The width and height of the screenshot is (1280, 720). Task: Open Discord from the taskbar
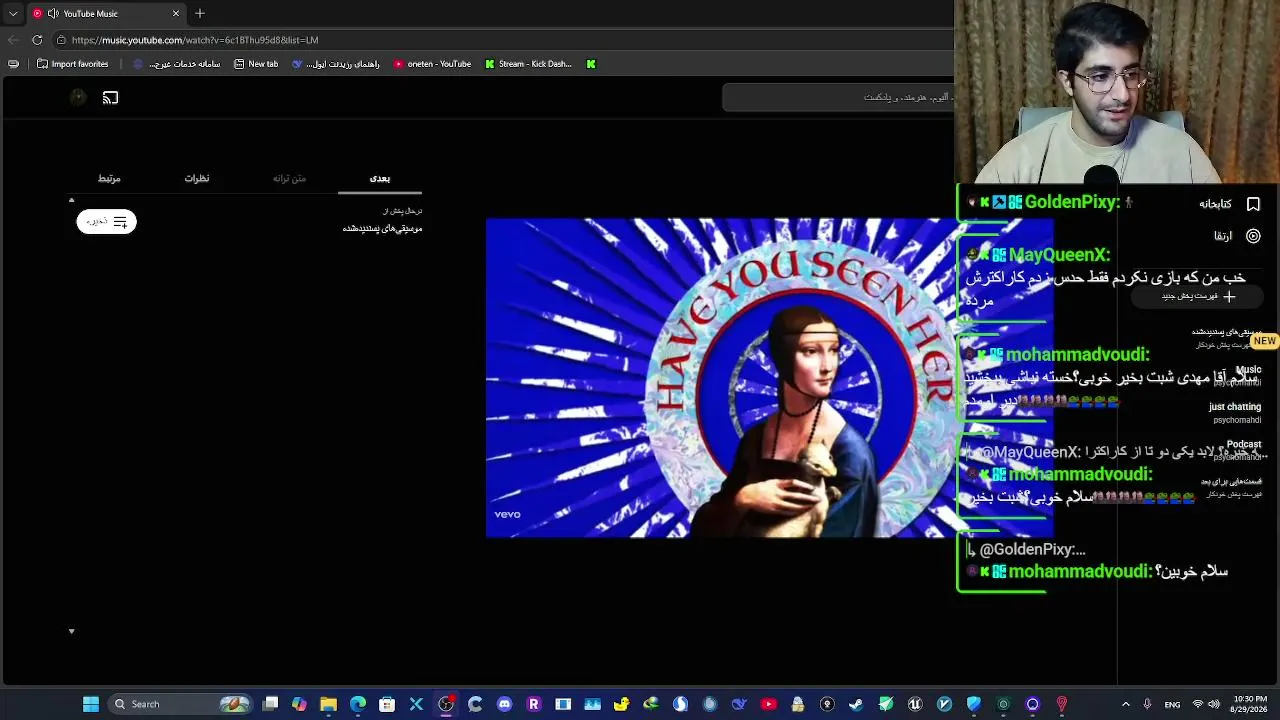(504, 704)
